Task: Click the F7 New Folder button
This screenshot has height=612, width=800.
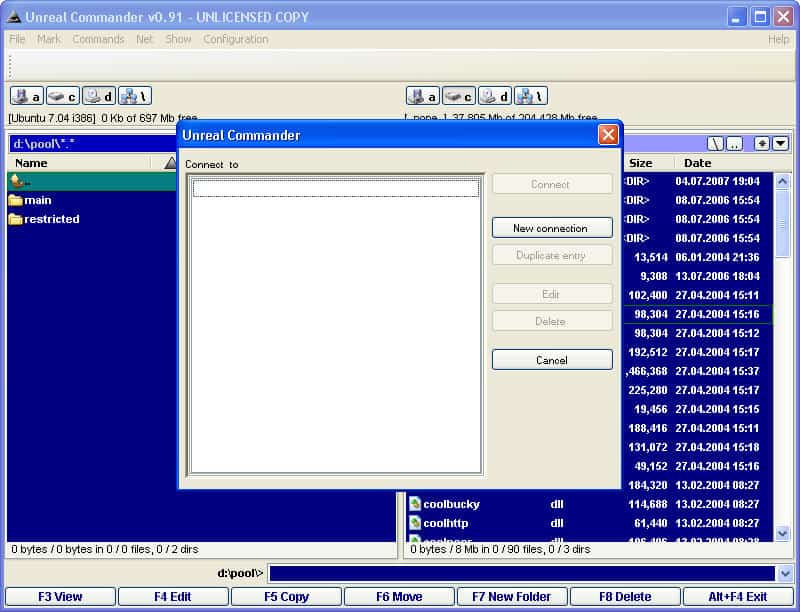Action: point(511,597)
